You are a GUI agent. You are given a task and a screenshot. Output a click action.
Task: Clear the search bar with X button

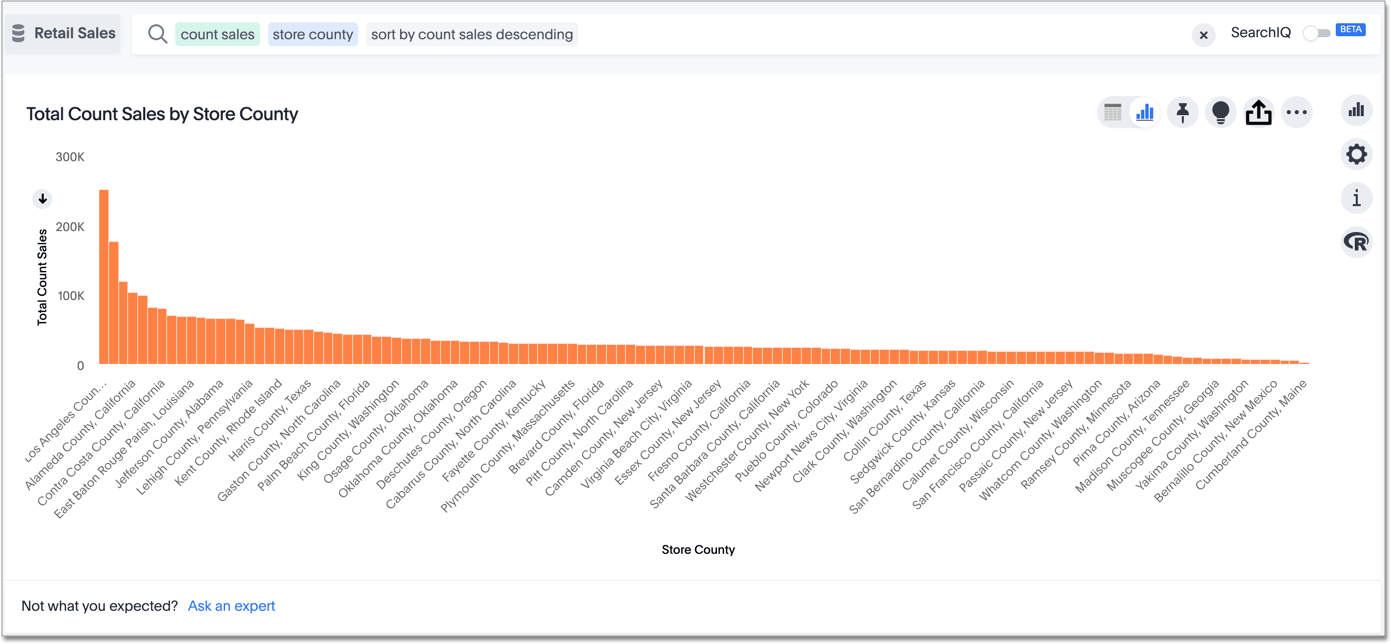(1203, 35)
